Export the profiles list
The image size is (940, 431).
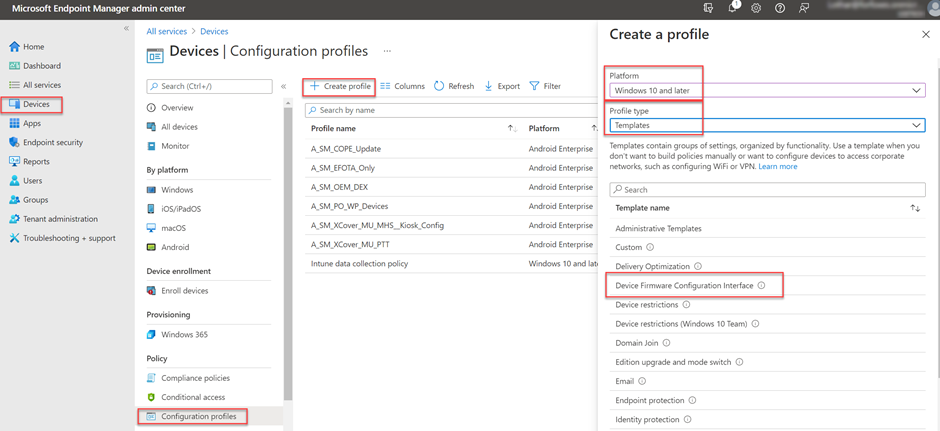coord(502,86)
